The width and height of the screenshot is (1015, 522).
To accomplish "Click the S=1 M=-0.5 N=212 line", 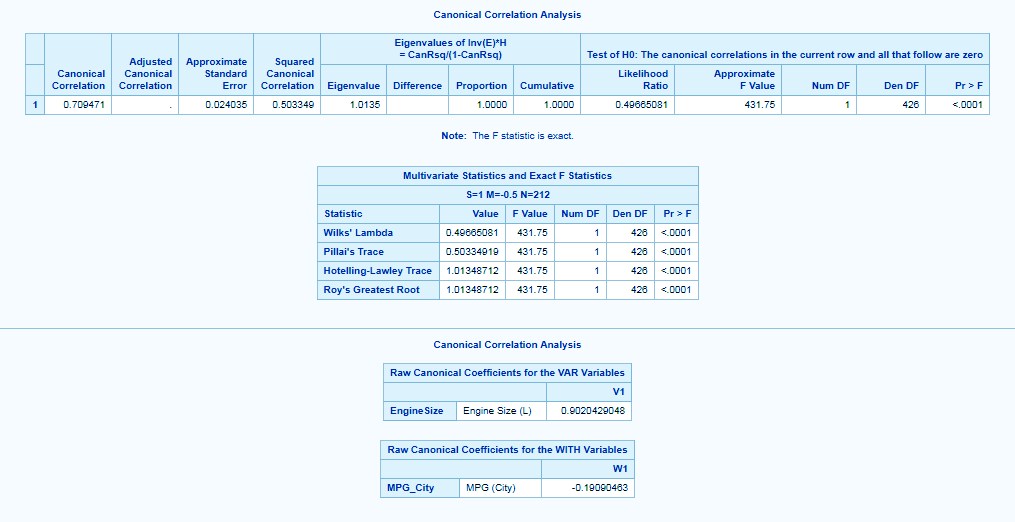I will (x=508, y=194).
